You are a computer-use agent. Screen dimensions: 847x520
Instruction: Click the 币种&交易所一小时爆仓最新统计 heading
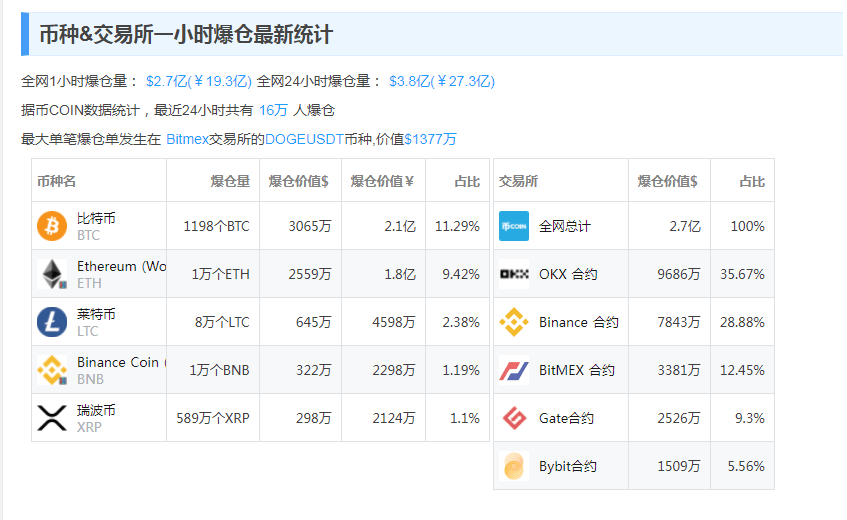tap(186, 35)
